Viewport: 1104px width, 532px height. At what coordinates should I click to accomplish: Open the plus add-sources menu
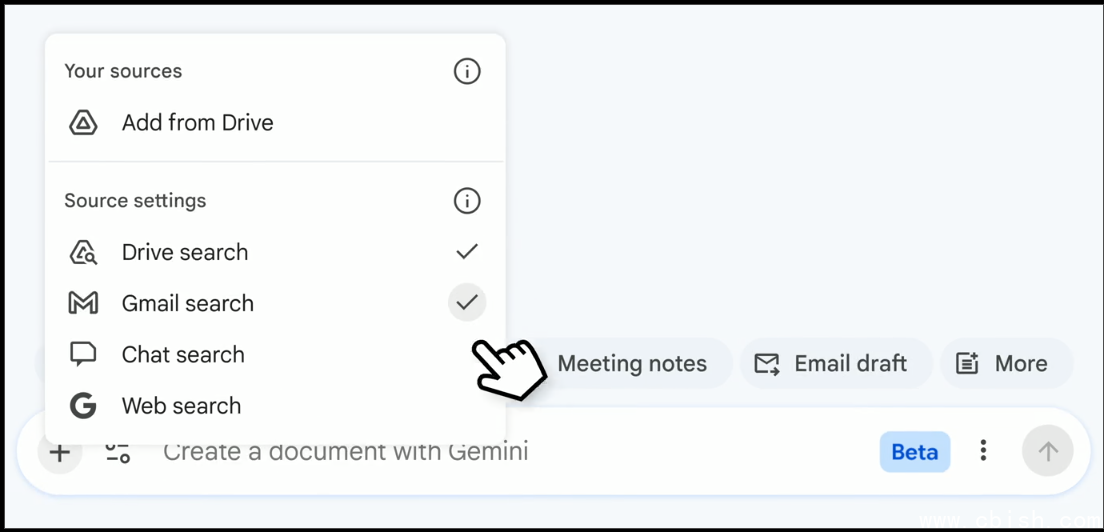point(60,452)
